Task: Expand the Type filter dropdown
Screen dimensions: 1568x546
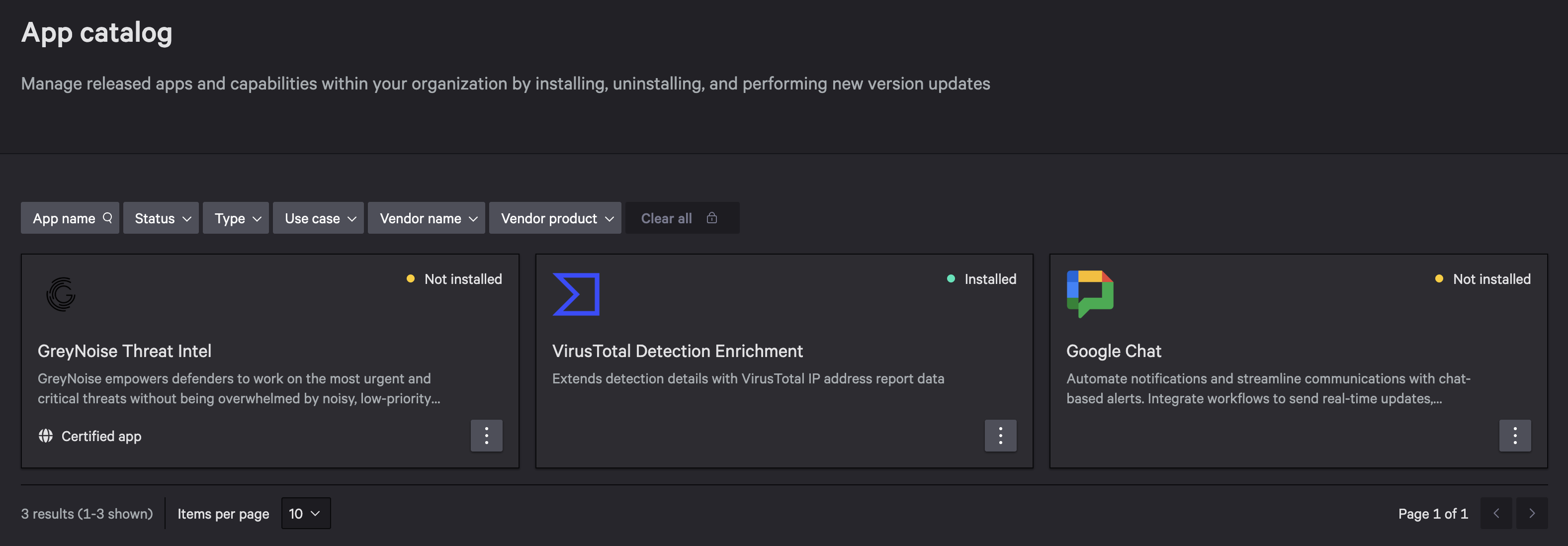Action: [236, 218]
